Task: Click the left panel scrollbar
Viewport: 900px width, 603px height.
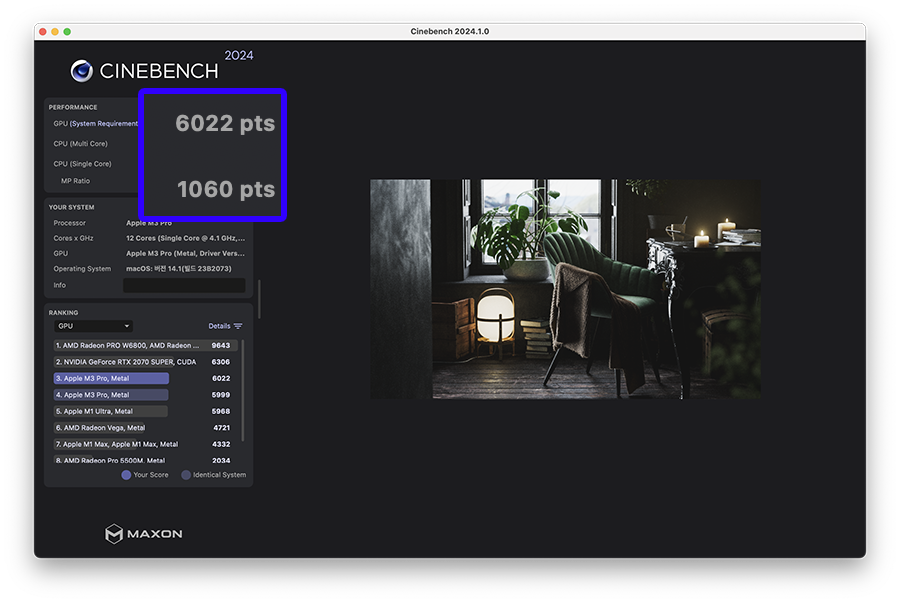Action: [259, 299]
